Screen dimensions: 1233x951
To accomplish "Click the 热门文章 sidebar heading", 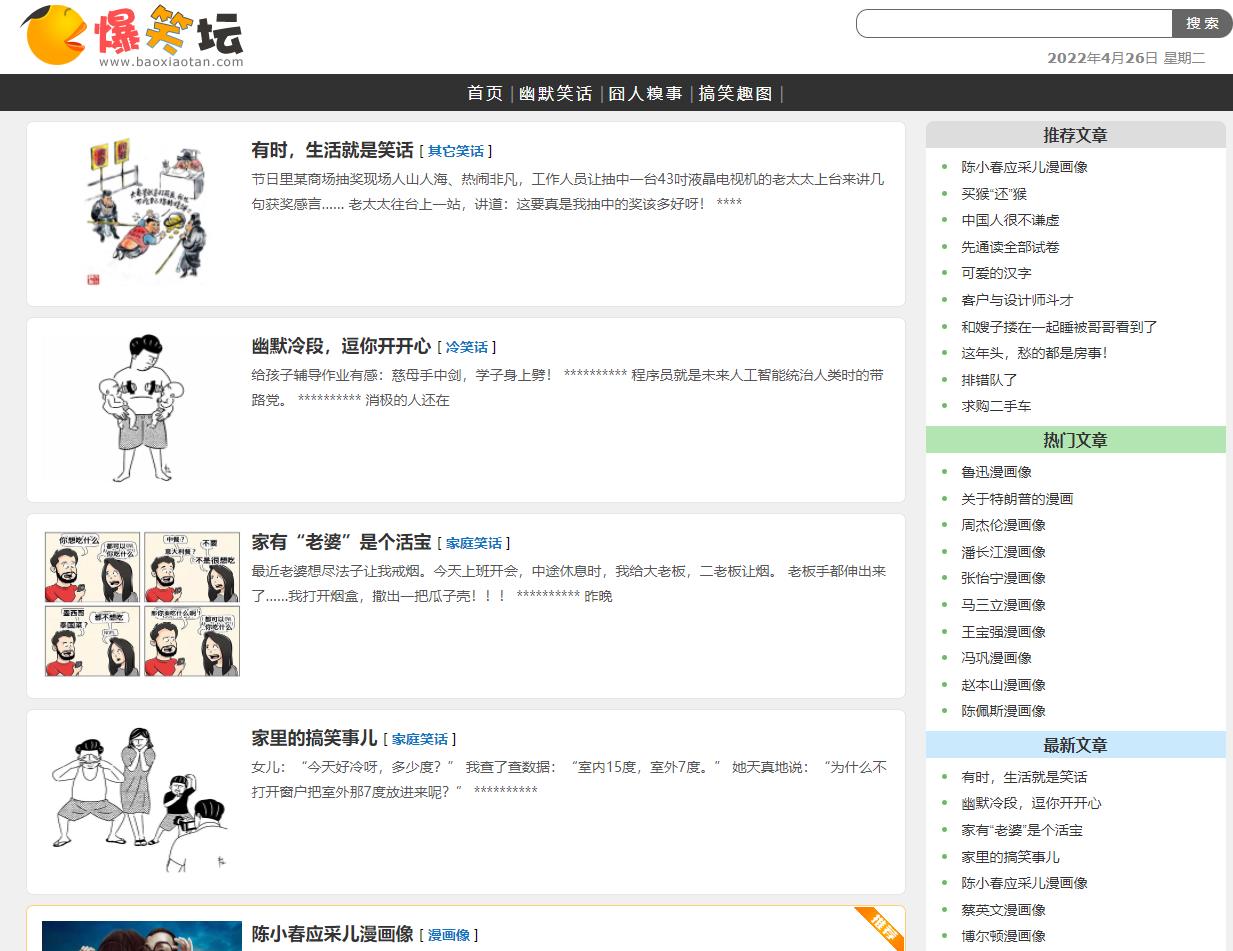I will click(1075, 440).
